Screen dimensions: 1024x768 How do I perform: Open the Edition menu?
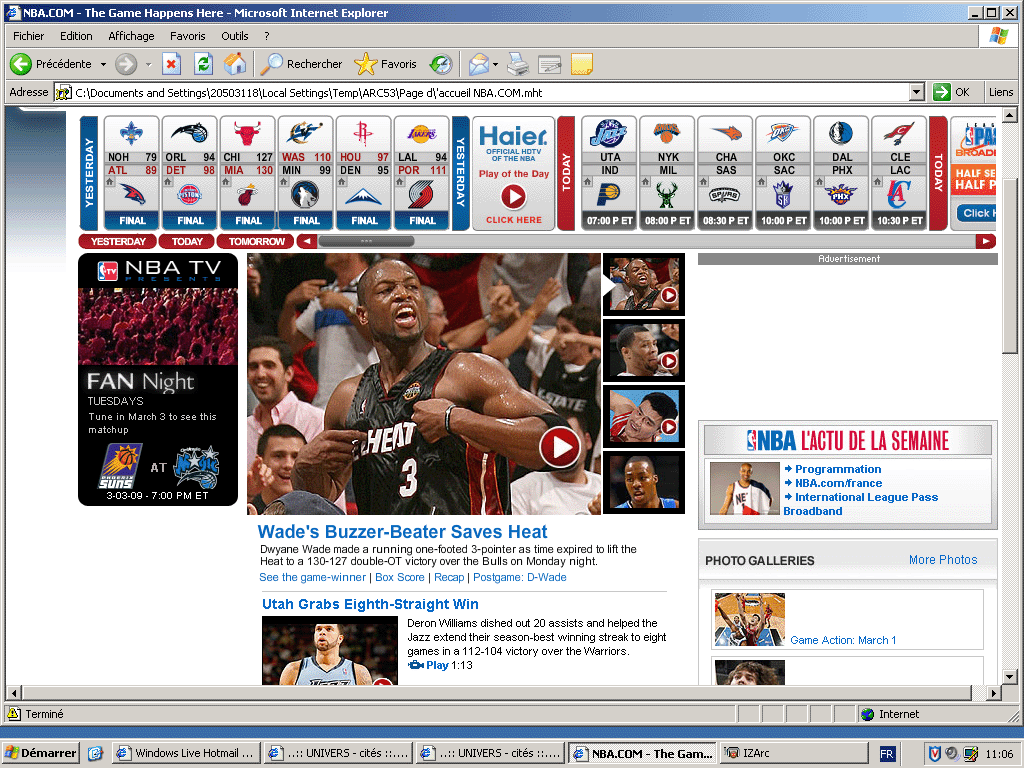(76, 36)
